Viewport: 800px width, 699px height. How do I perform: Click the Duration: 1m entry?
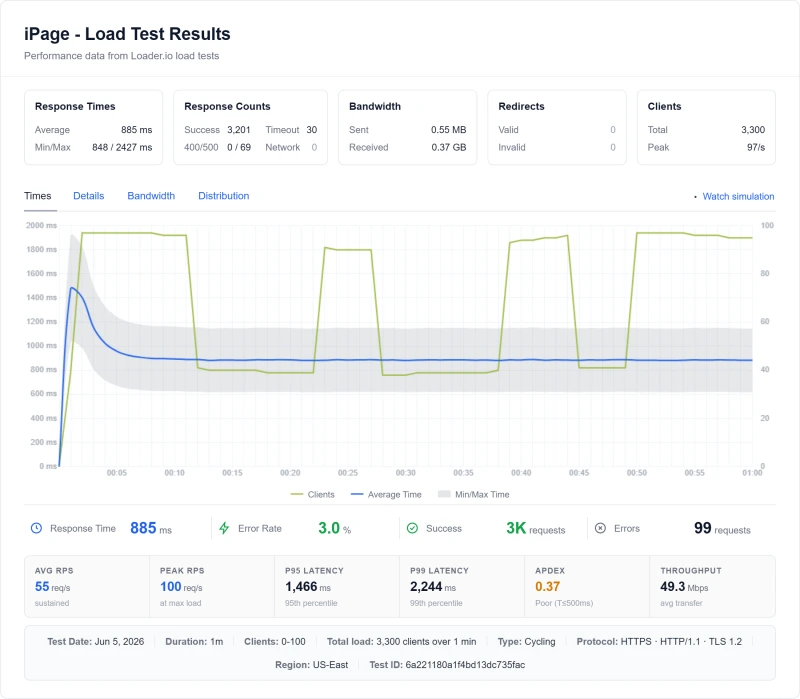[194, 641]
